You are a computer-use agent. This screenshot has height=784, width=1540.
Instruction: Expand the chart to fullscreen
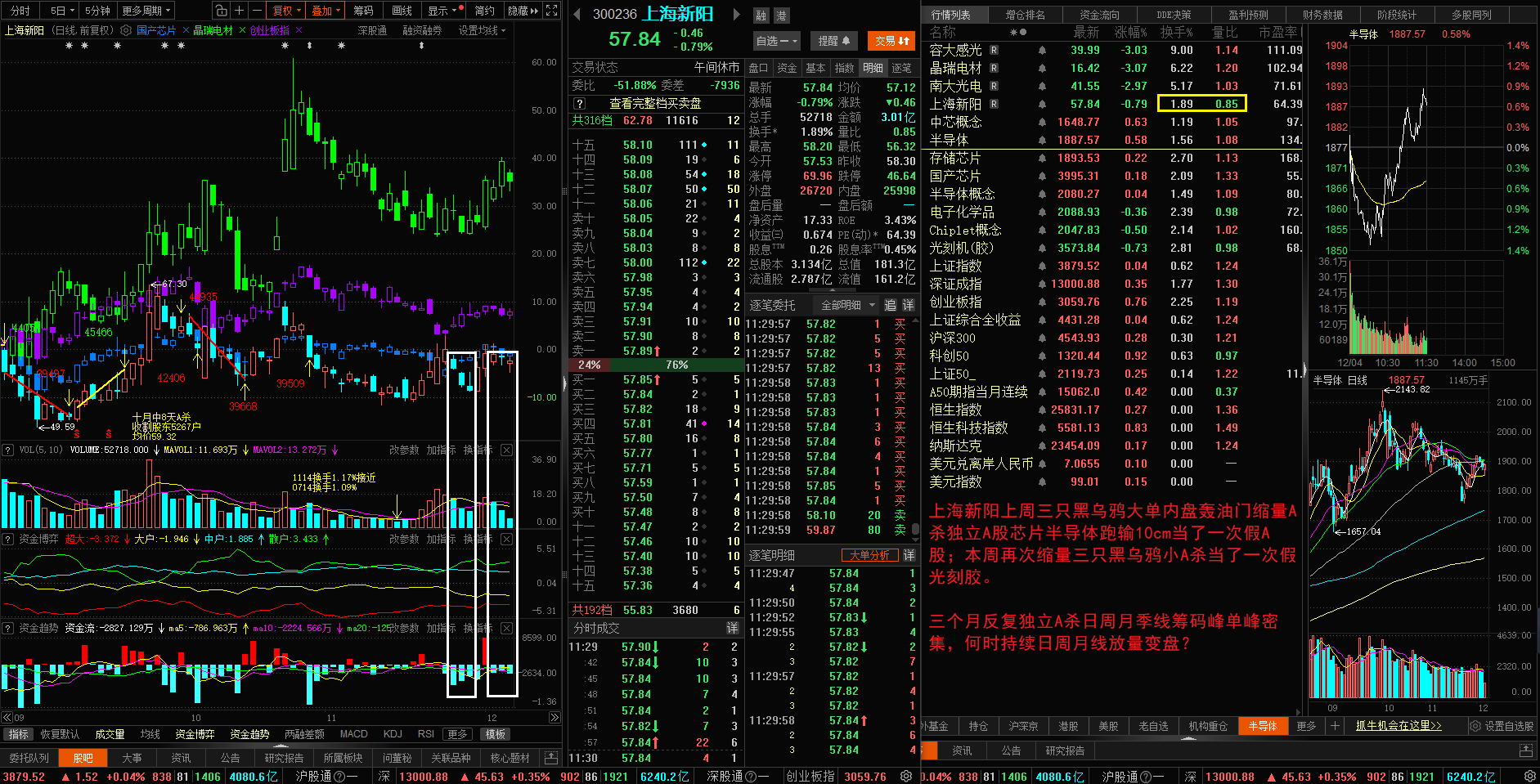(552, 11)
